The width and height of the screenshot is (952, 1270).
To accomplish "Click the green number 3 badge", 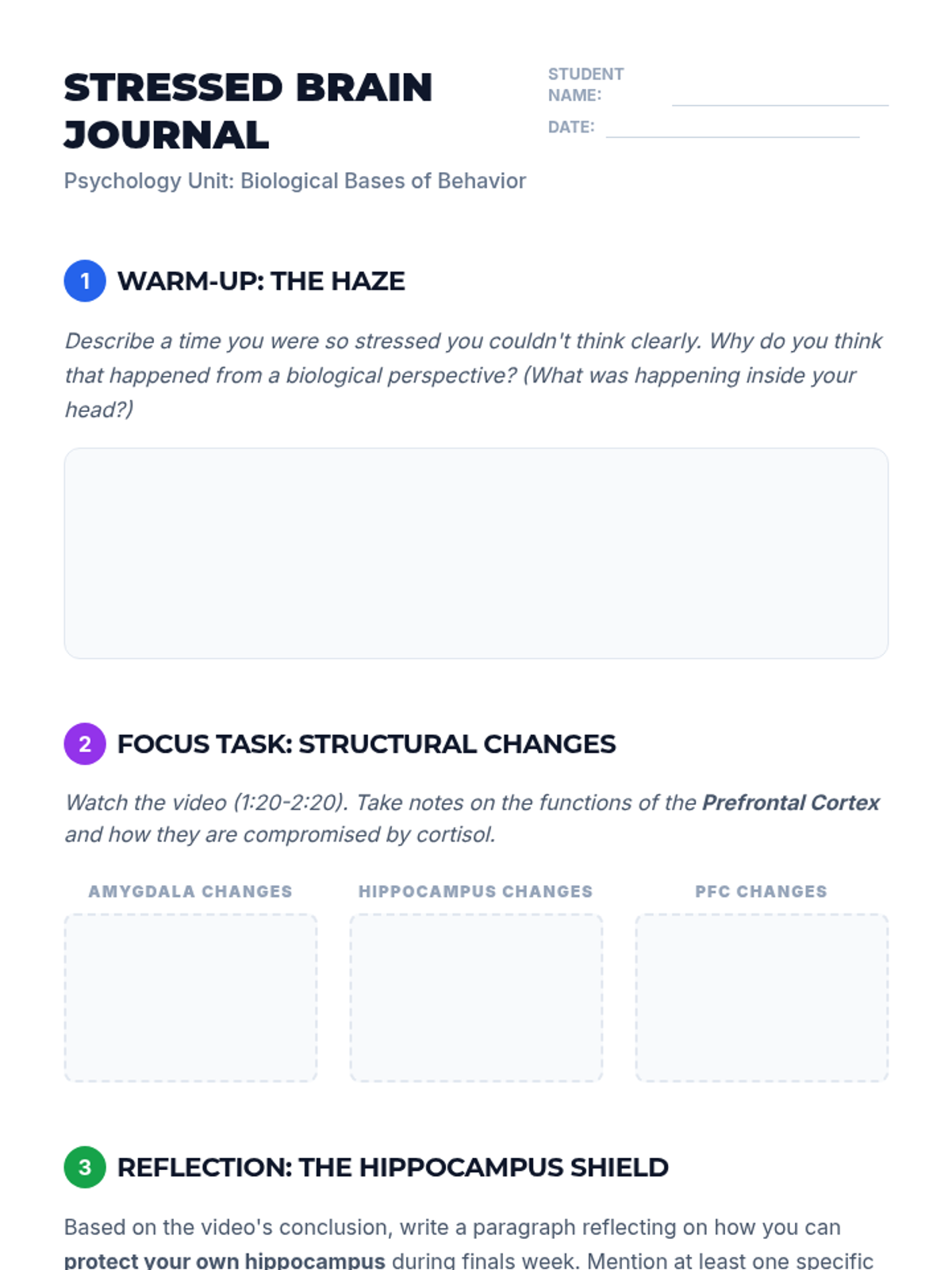I will click(85, 1167).
